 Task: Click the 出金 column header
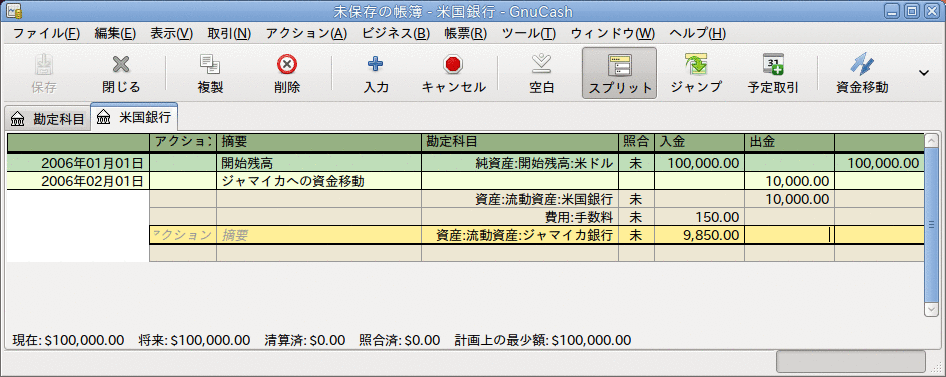click(789, 142)
